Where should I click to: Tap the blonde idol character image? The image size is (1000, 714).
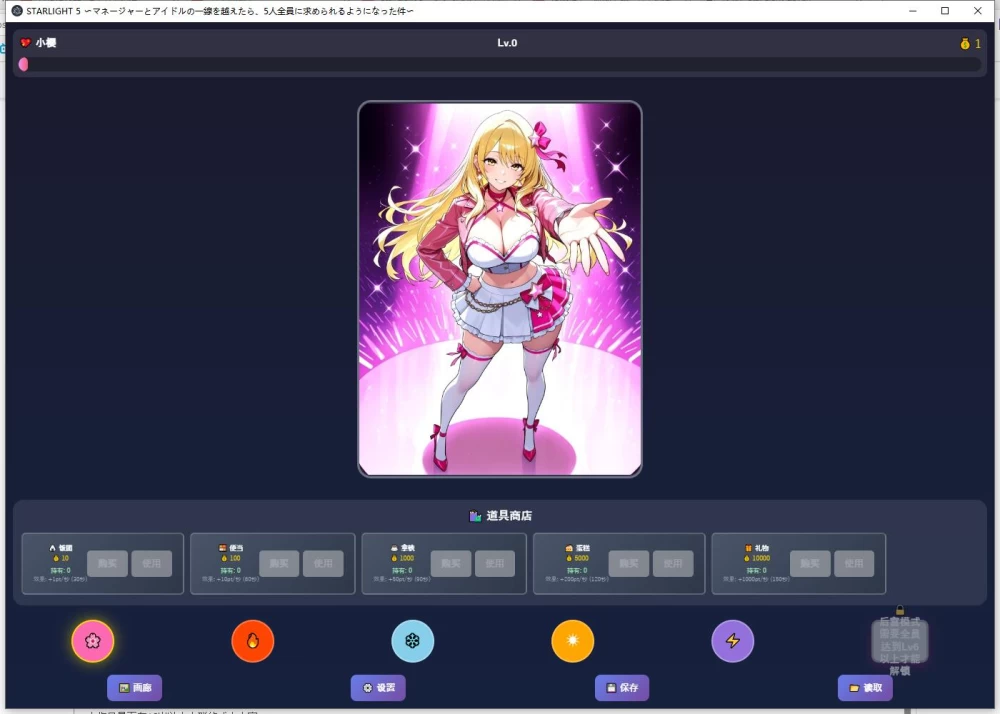point(500,289)
